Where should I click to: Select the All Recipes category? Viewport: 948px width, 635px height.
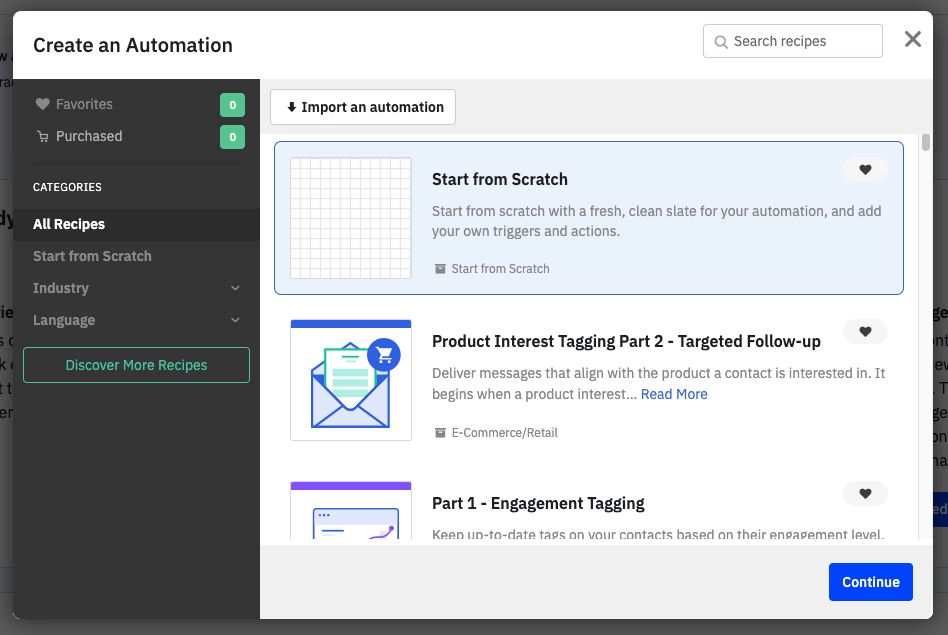click(69, 224)
